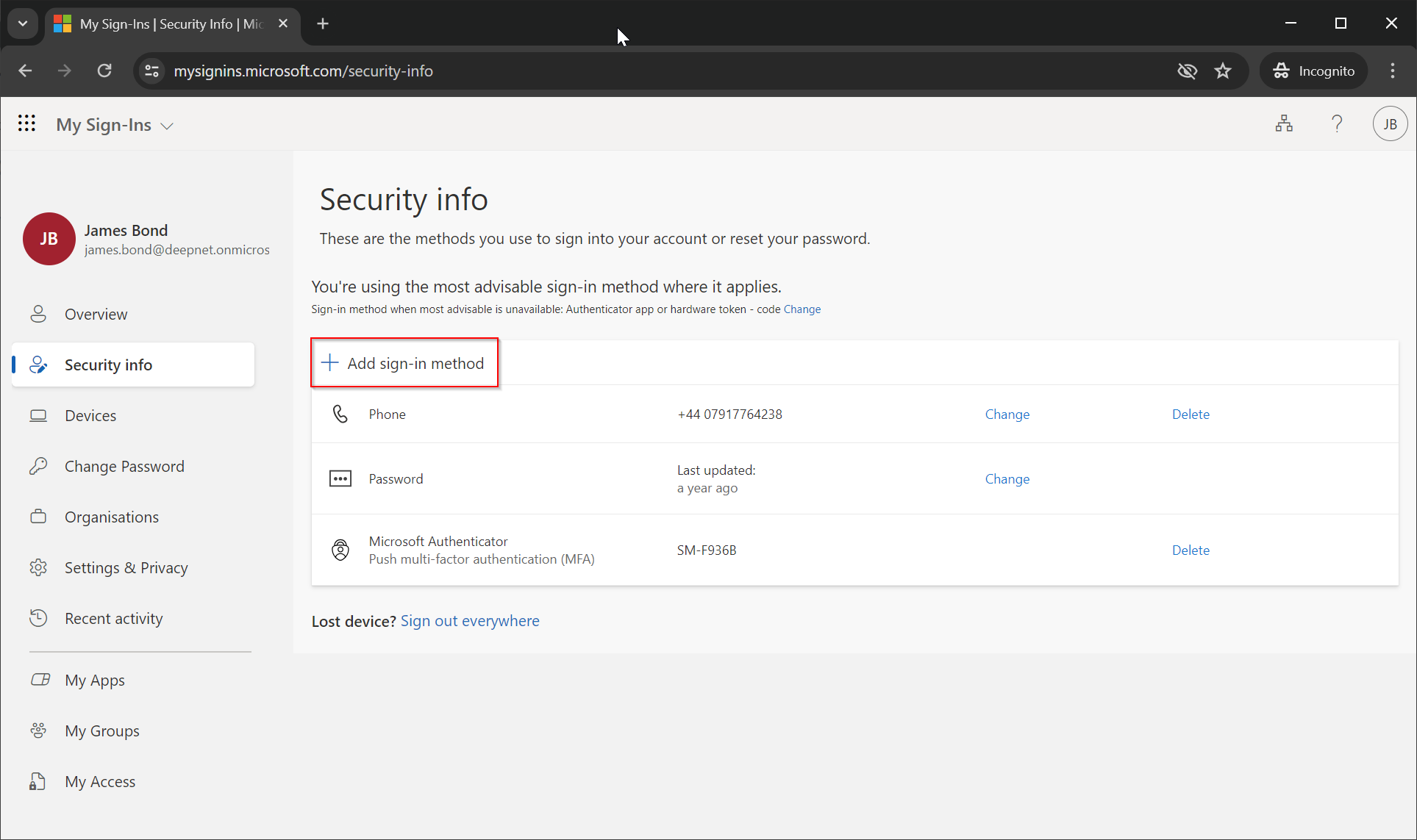The image size is (1417, 840).
Task: Open the tab search dropdown arrow
Action: pos(23,24)
